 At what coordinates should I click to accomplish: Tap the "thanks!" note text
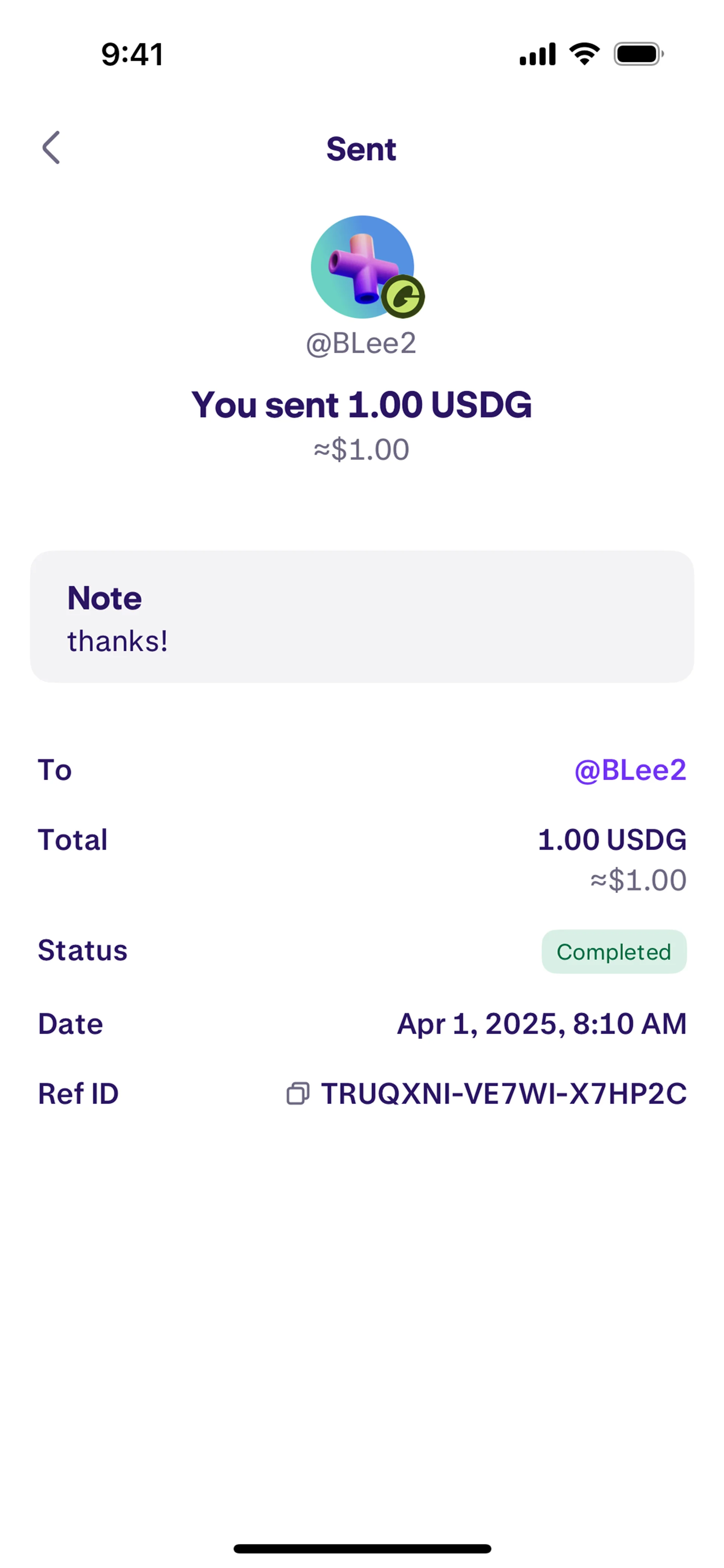(117, 641)
